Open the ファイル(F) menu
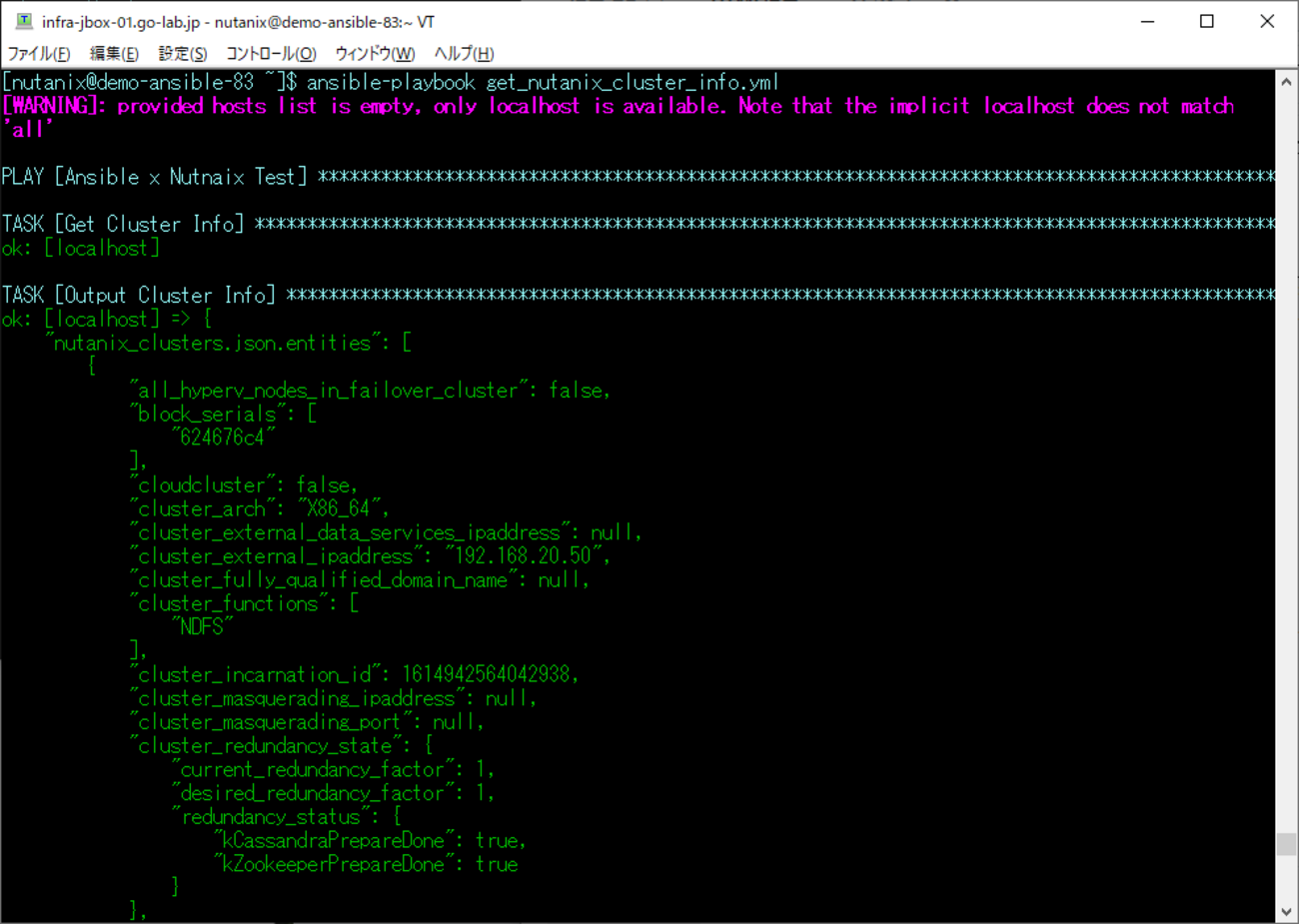 [39, 54]
